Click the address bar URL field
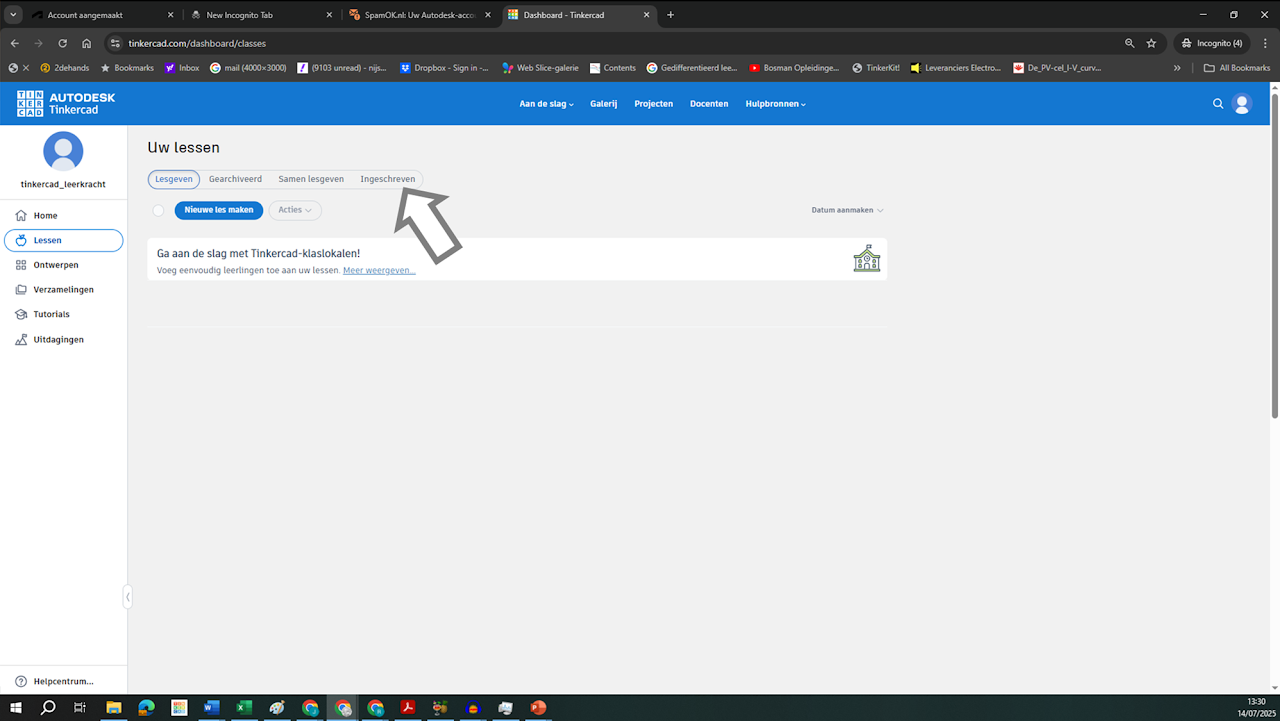The height and width of the screenshot is (721, 1280). [x=610, y=43]
